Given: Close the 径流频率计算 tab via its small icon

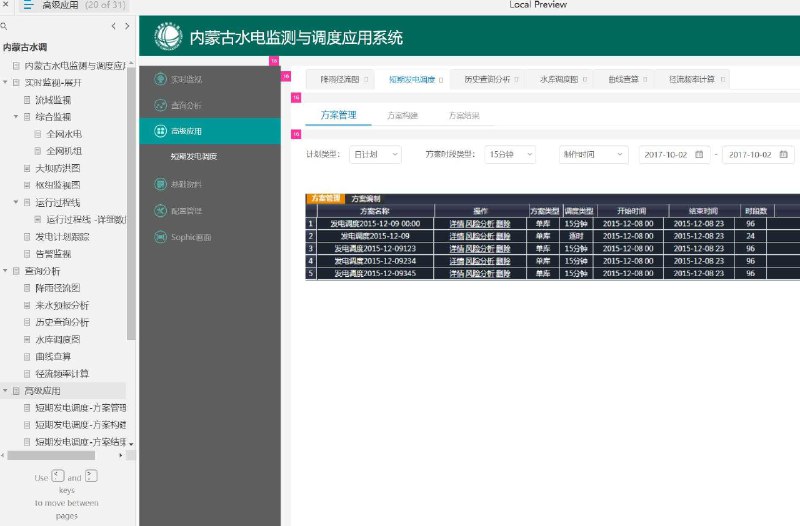Looking at the screenshot, I should click(x=723, y=80).
